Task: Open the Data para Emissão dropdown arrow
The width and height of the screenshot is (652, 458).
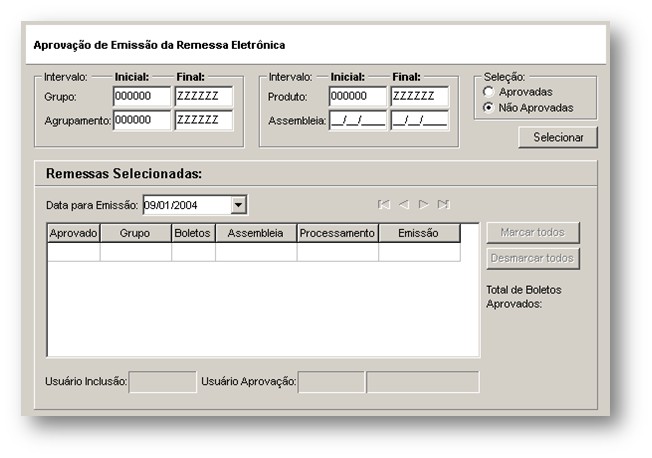Action: (238, 205)
